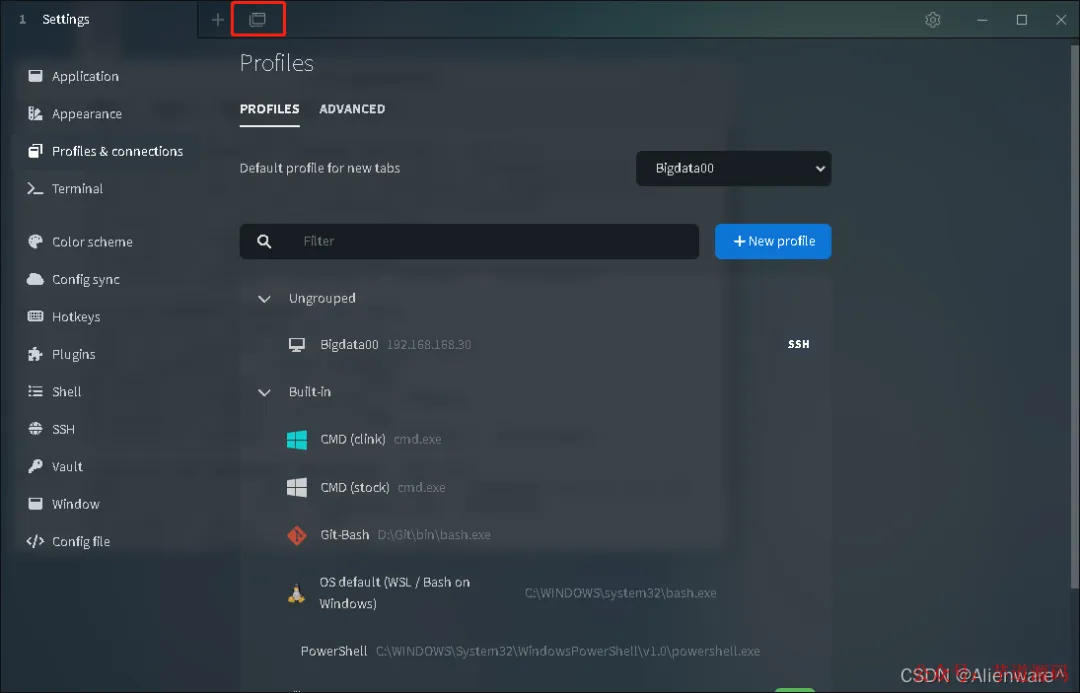Image resolution: width=1080 pixels, height=693 pixels.
Task: Create a New profile
Action: (773, 241)
